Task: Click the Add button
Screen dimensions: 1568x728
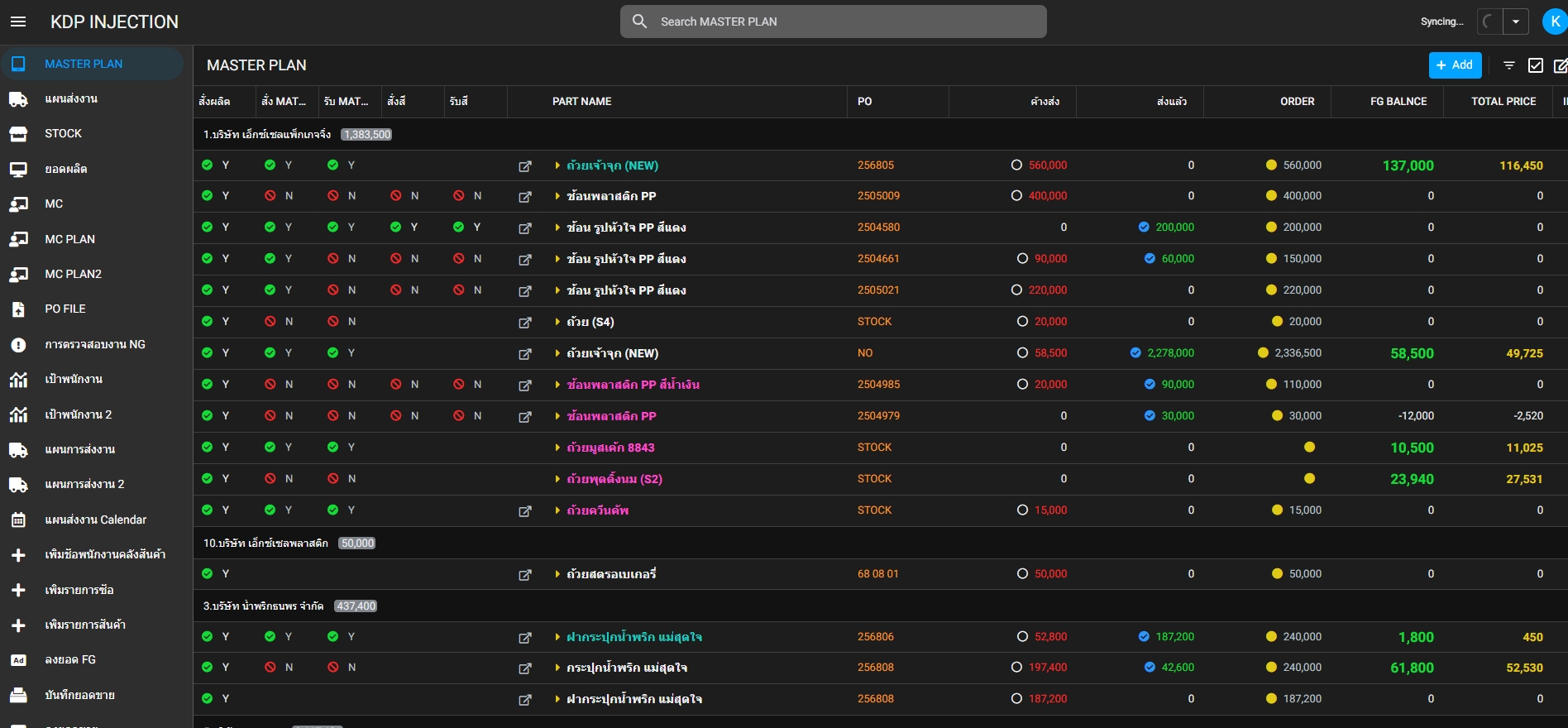Action: coord(1455,65)
